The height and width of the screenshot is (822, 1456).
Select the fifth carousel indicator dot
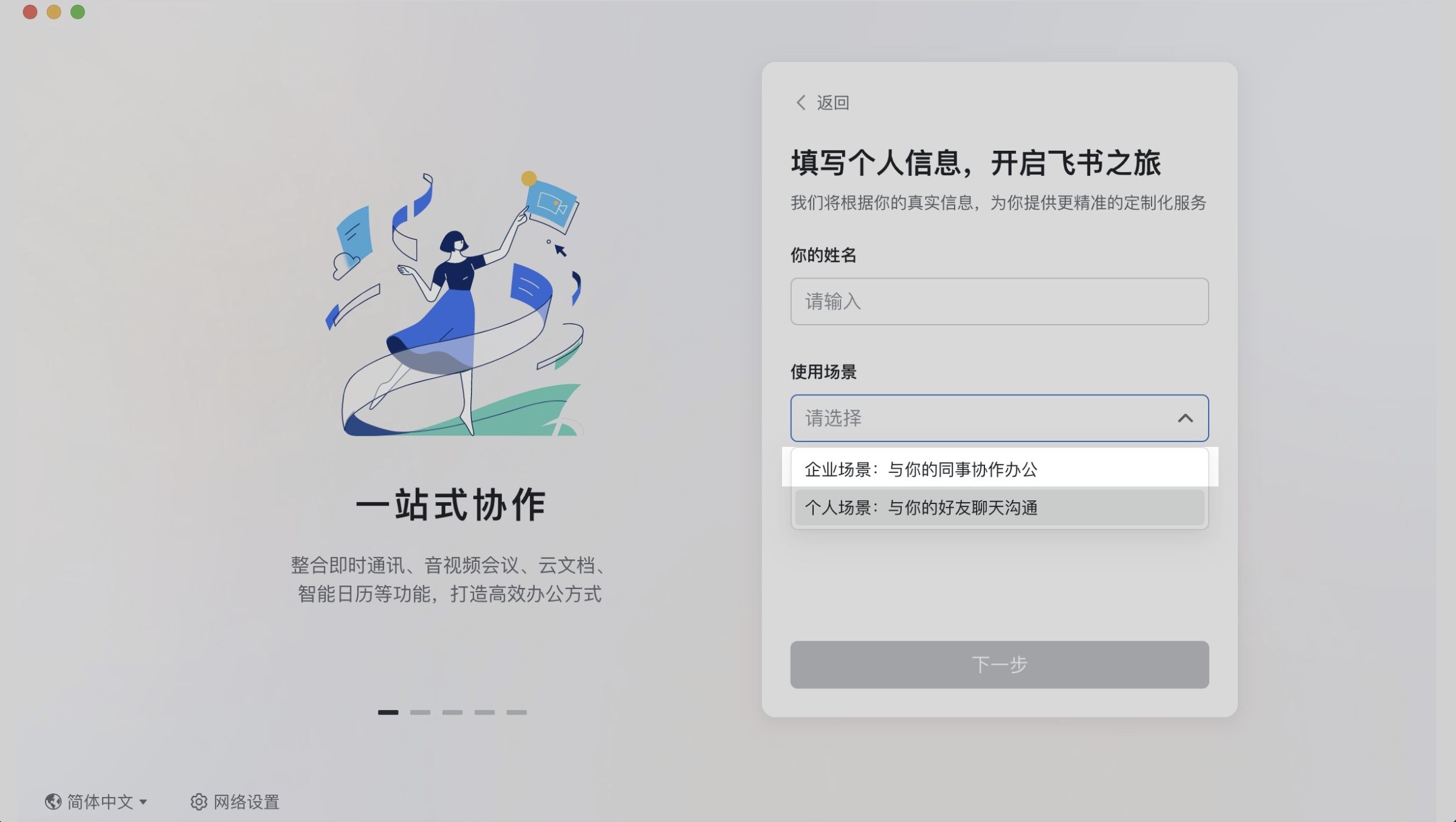pos(518,712)
